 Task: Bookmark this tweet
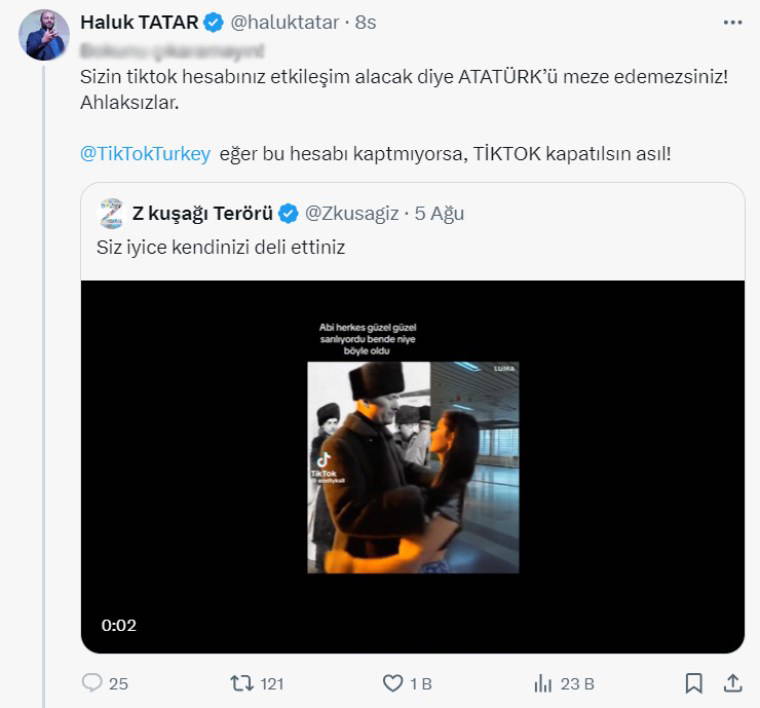click(693, 684)
